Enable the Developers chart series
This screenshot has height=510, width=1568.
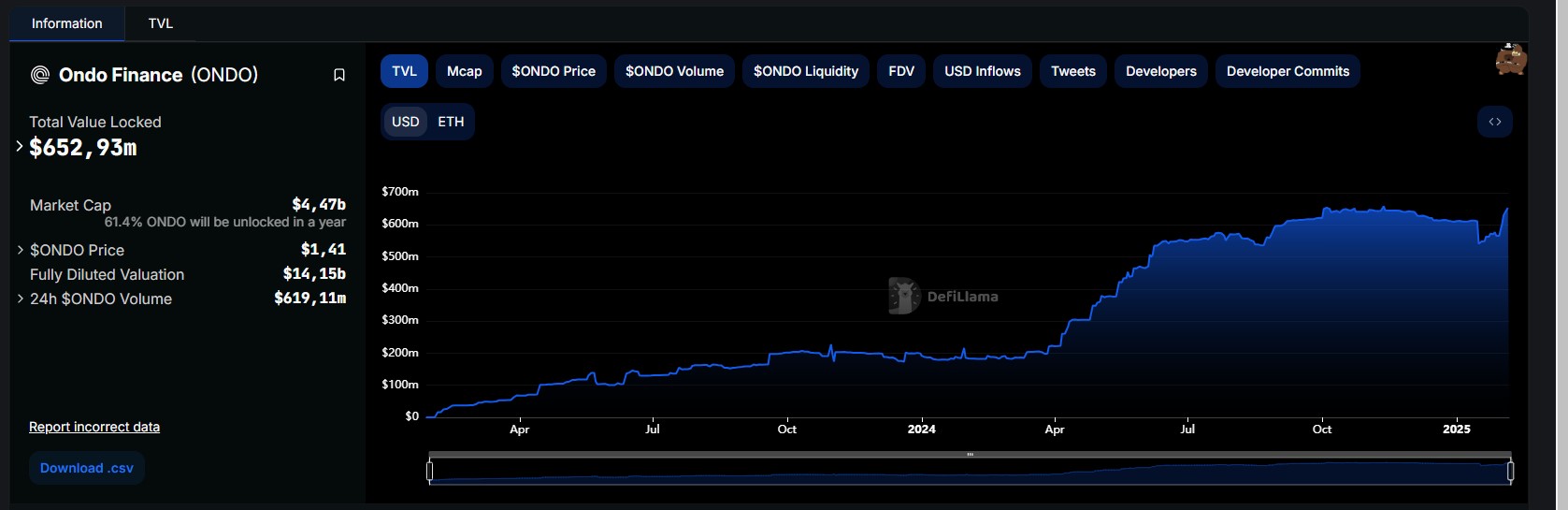coord(1161,71)
